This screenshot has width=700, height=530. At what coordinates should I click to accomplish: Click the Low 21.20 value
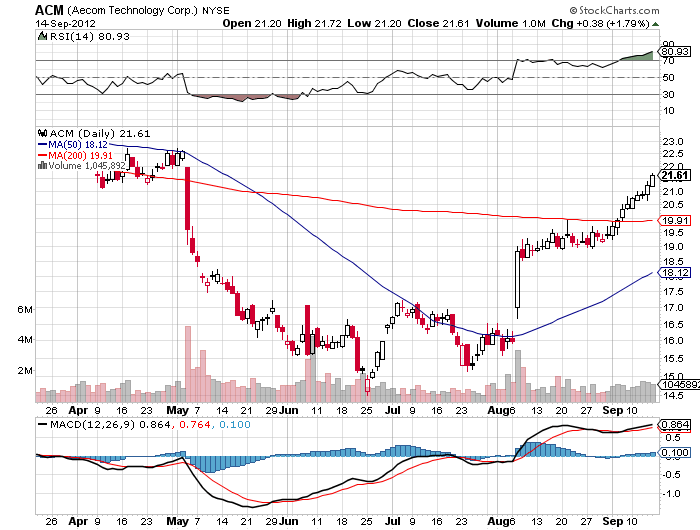[374, 24]
